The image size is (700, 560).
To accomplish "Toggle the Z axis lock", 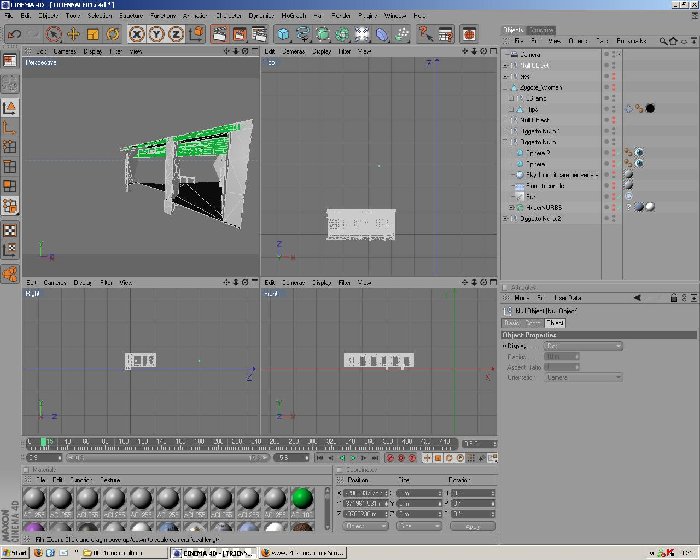I will (x=176, y=34).
